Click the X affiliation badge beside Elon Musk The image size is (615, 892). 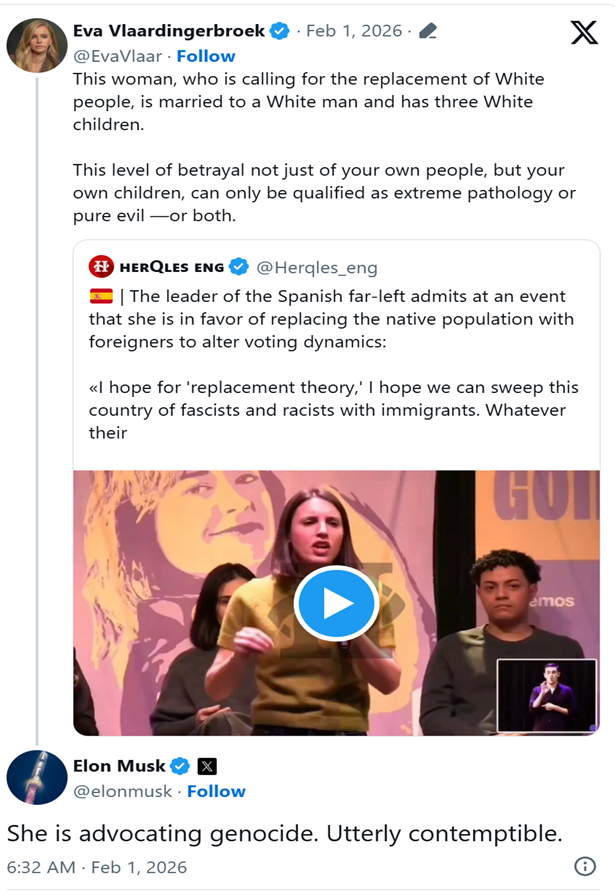coord(207,766)
